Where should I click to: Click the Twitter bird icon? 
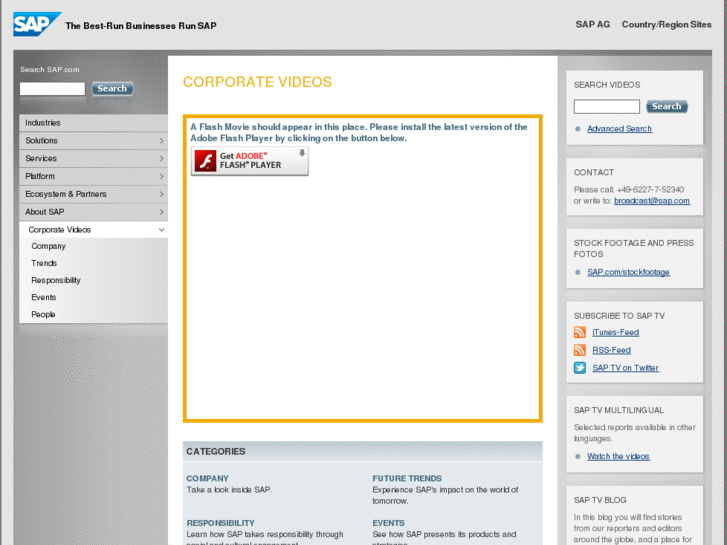click(x=580, y=367)
